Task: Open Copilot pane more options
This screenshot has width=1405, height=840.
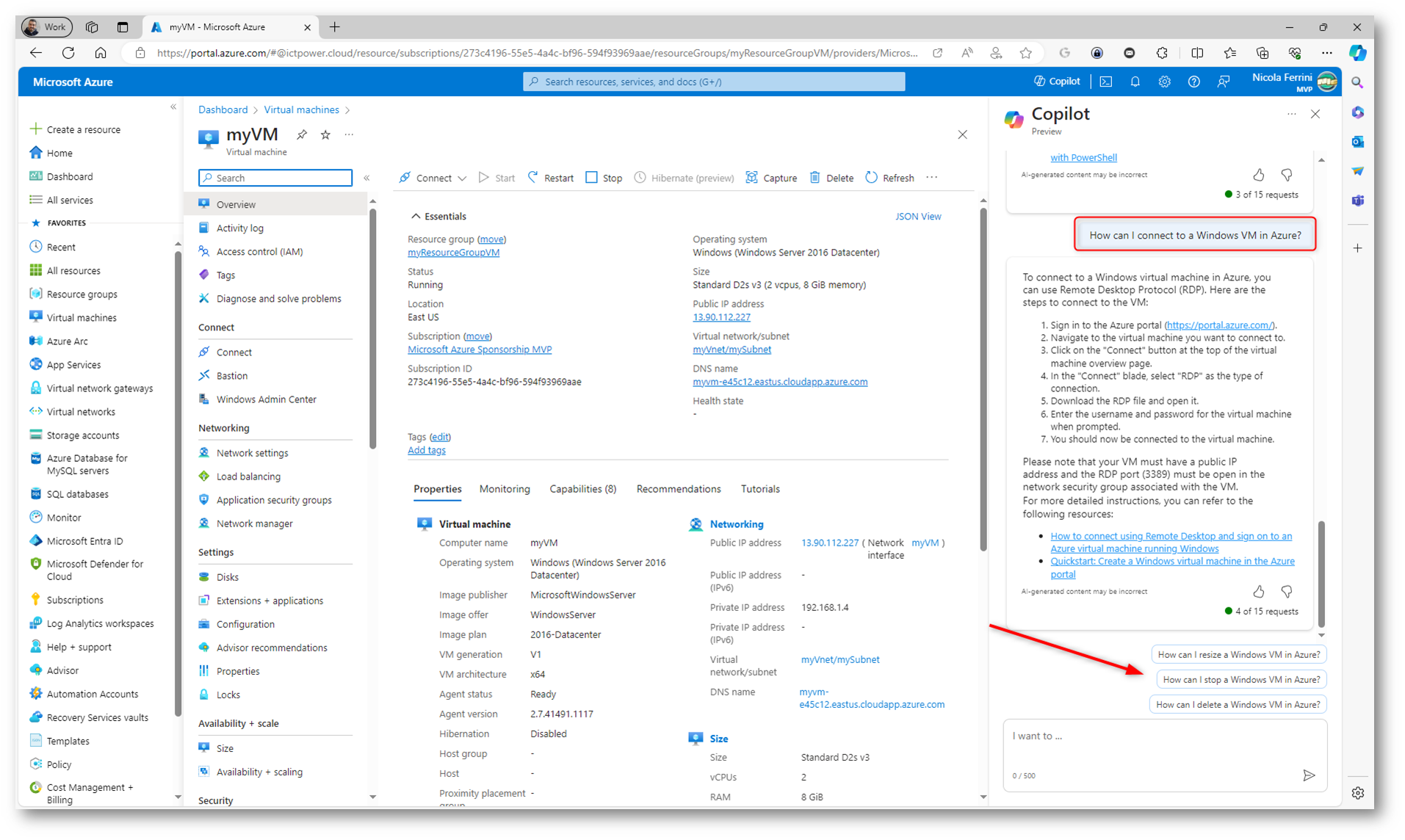Action: pyautogui.click(x=1291, y=114)
